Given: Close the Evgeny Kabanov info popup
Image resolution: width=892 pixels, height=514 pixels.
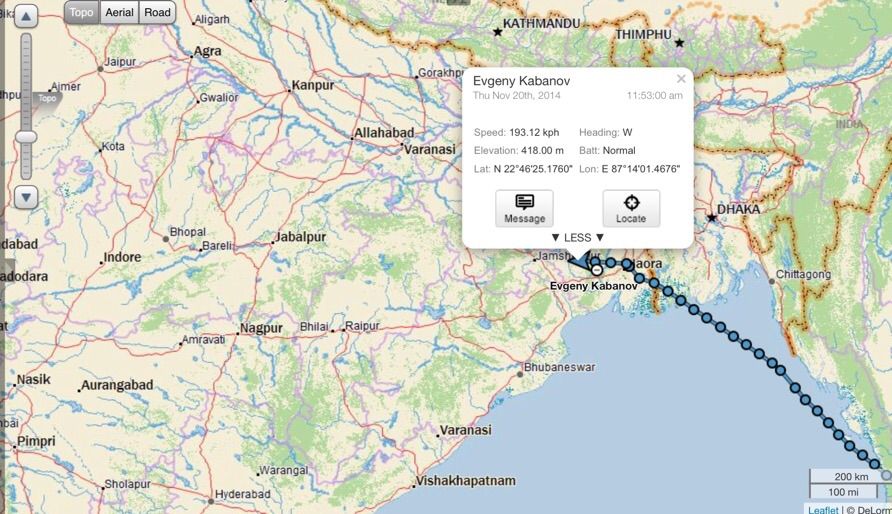Looking at the screenshot, I should click(x=681, y=79).
